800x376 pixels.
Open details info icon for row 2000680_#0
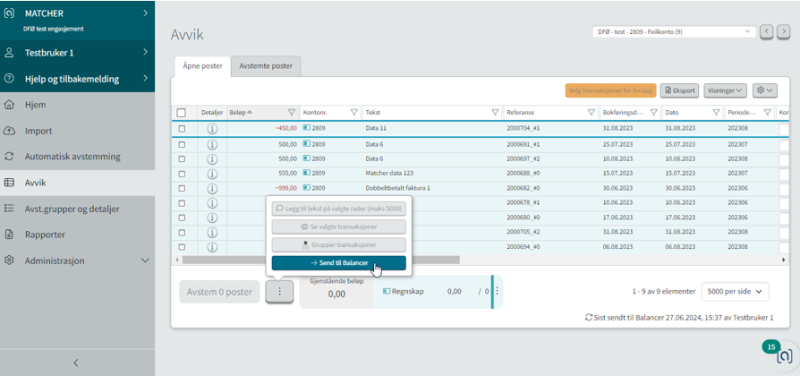[212, 217]
